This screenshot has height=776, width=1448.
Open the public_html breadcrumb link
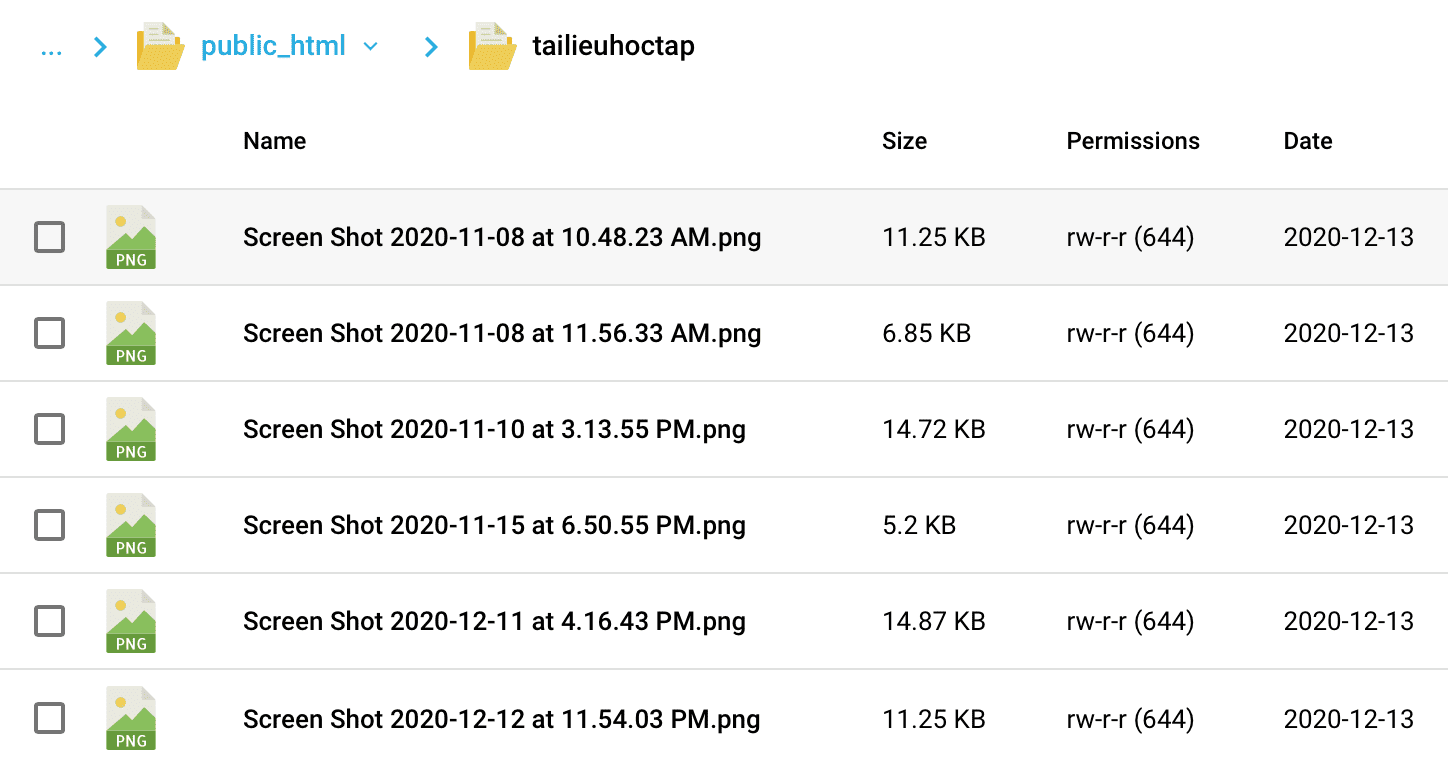[x=273, y=46]
